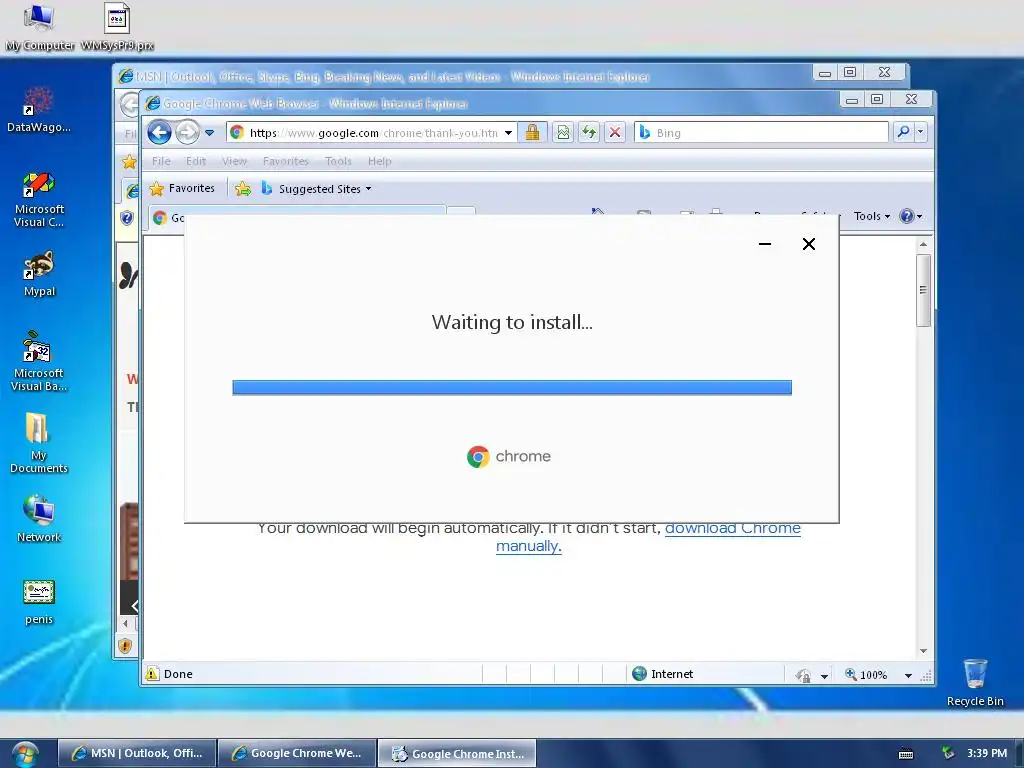Open Recycle Bin
Screen dimensions: 1024x768
pyautogui.click(x=975, y=682)
